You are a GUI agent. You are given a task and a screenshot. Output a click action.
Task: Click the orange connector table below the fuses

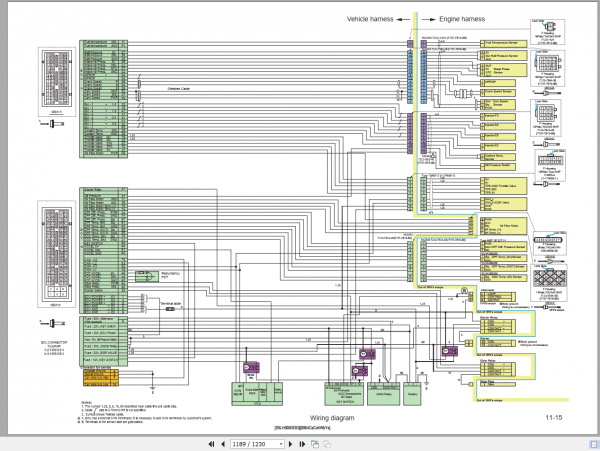click(101, 378)
